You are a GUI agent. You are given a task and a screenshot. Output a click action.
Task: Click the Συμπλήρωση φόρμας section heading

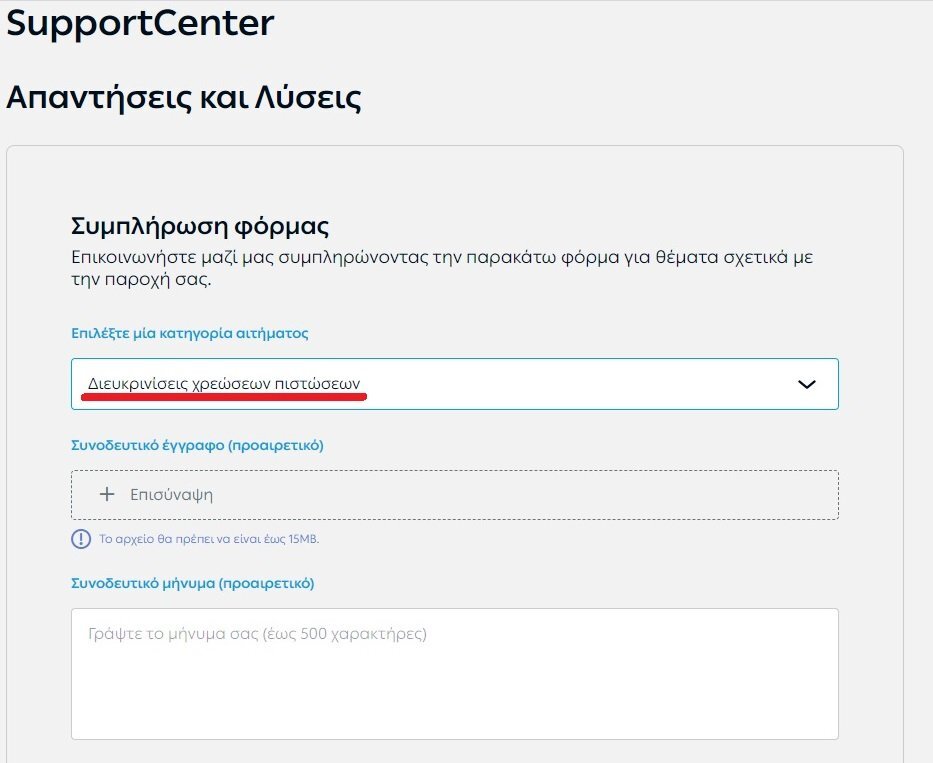pos(200,226)
